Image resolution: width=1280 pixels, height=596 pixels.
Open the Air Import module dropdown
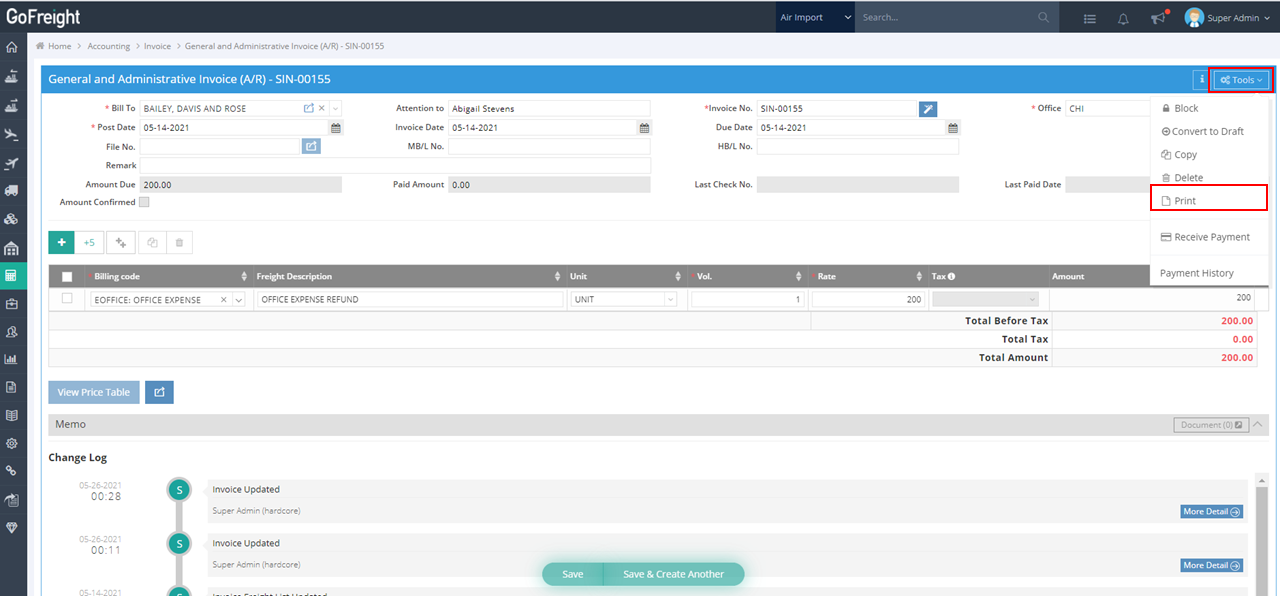click(815, 17)
